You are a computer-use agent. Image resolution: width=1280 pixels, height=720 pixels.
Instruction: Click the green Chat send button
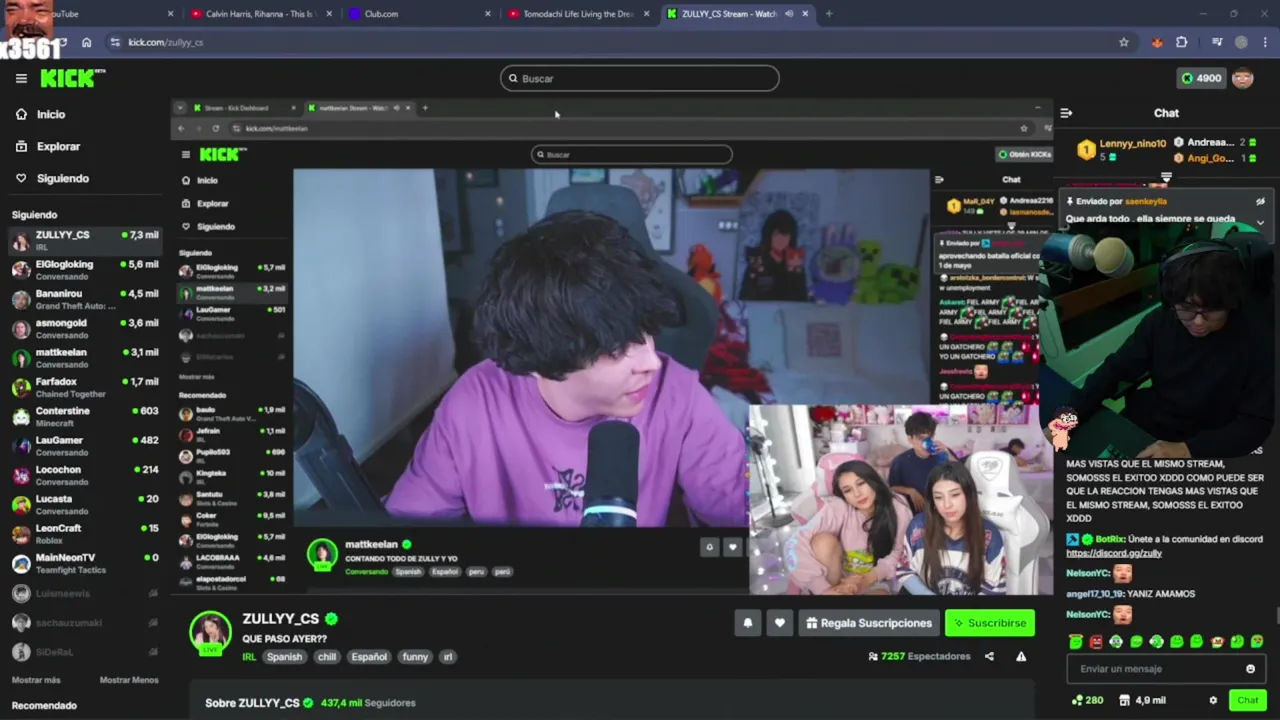point(1247,700)
